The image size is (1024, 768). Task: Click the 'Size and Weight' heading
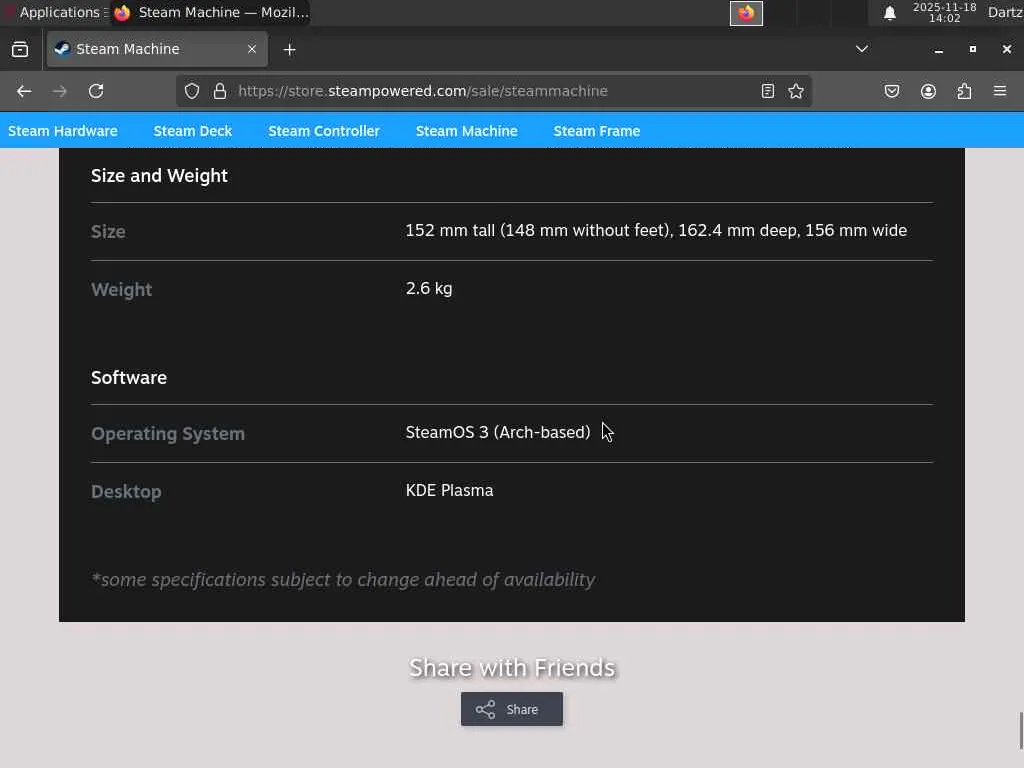[159, 176]
